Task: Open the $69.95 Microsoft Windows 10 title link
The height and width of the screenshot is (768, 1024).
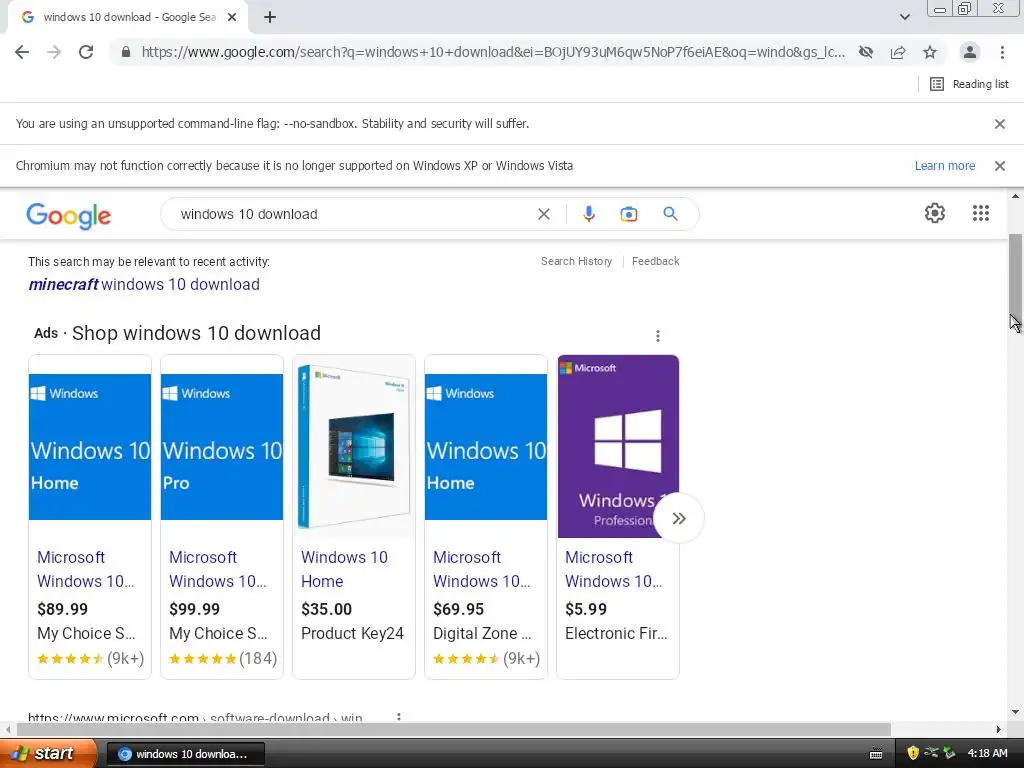Action: click(481, 569)
